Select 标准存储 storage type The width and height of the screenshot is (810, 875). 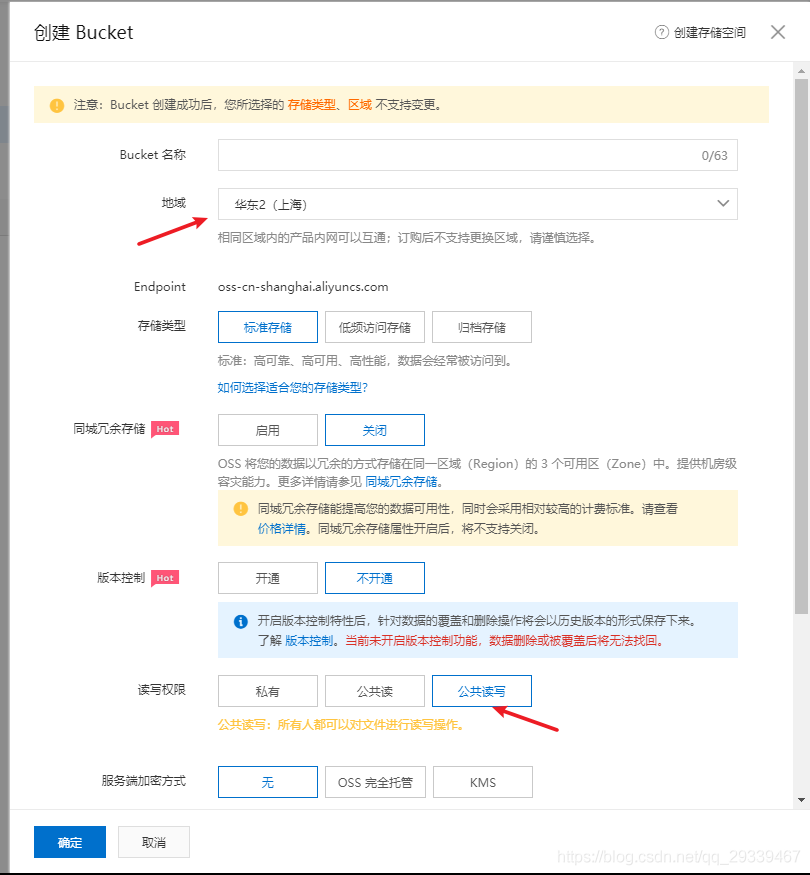268,327
